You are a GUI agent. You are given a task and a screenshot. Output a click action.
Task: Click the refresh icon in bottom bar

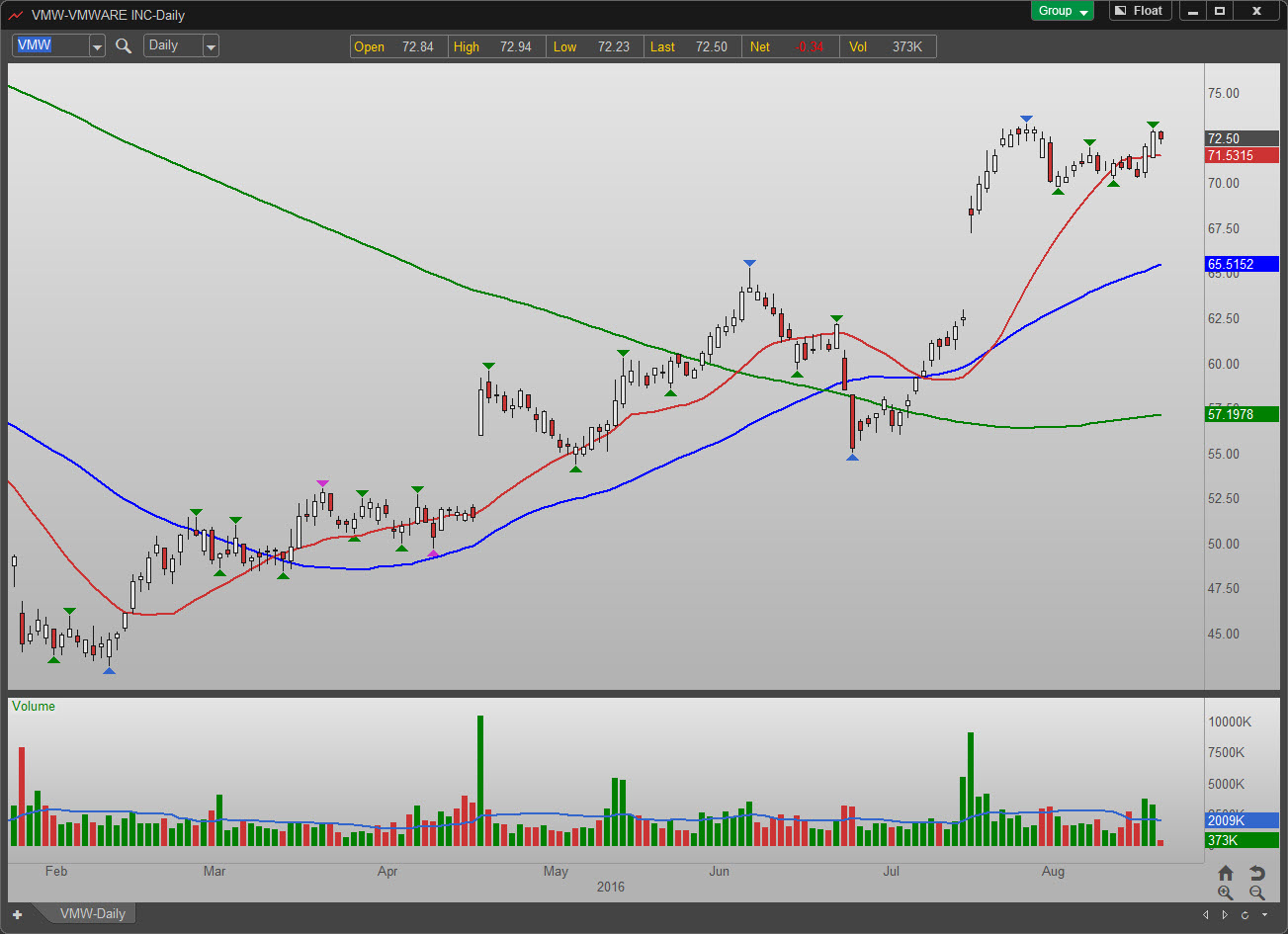[x=1245, y=914]
